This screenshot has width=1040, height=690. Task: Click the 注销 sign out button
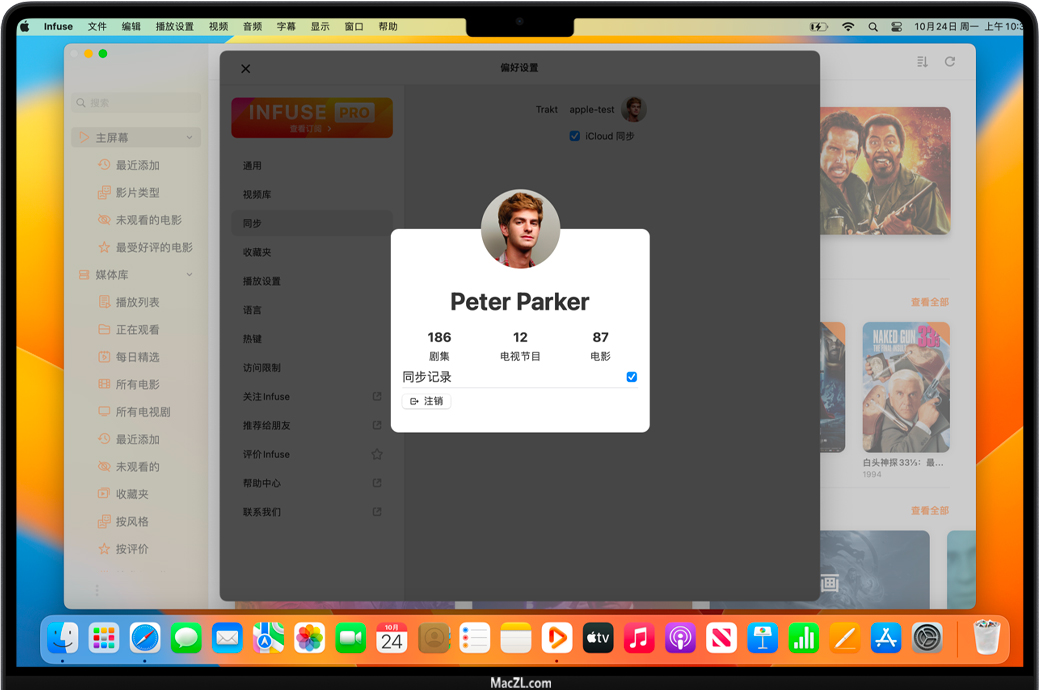pos(427,401)
